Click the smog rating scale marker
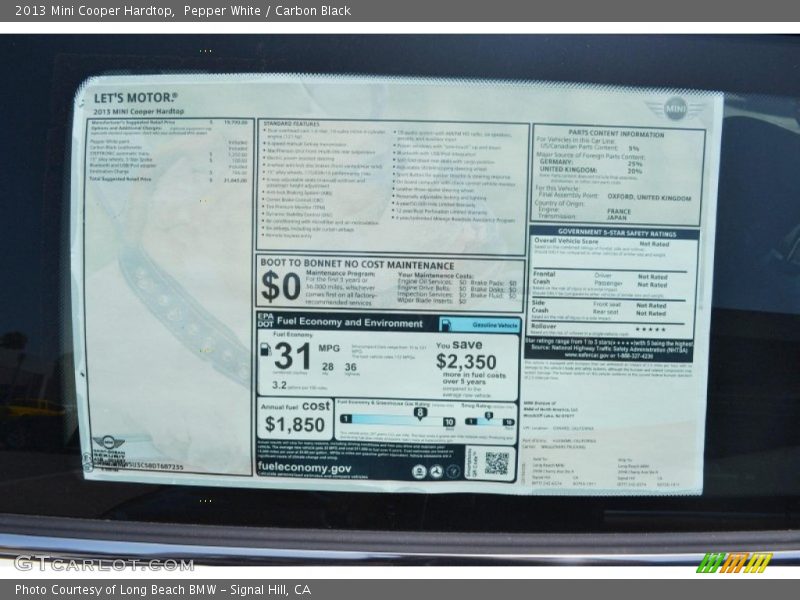 tap(488, 416)
